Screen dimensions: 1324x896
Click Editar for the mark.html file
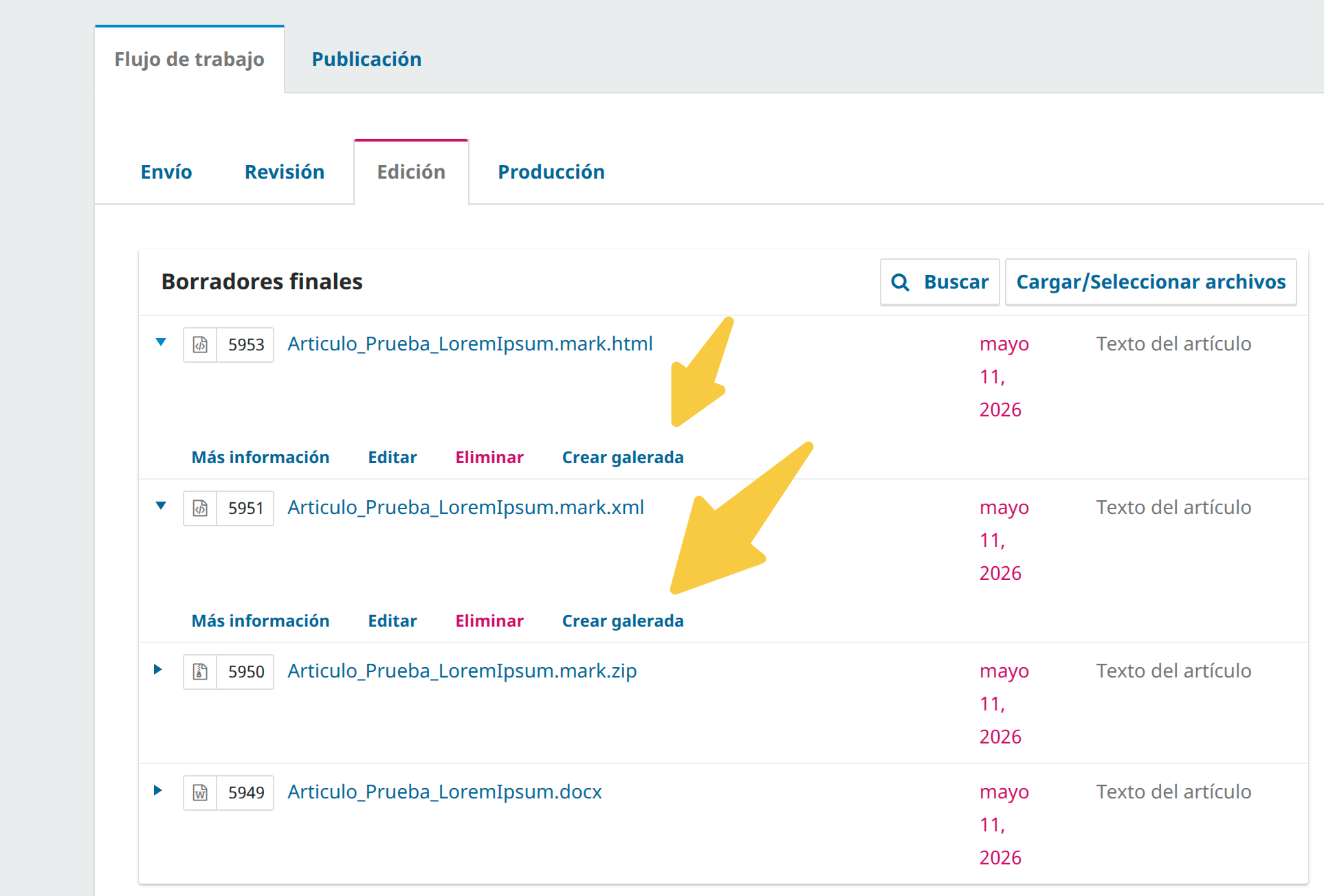point(393,458)
